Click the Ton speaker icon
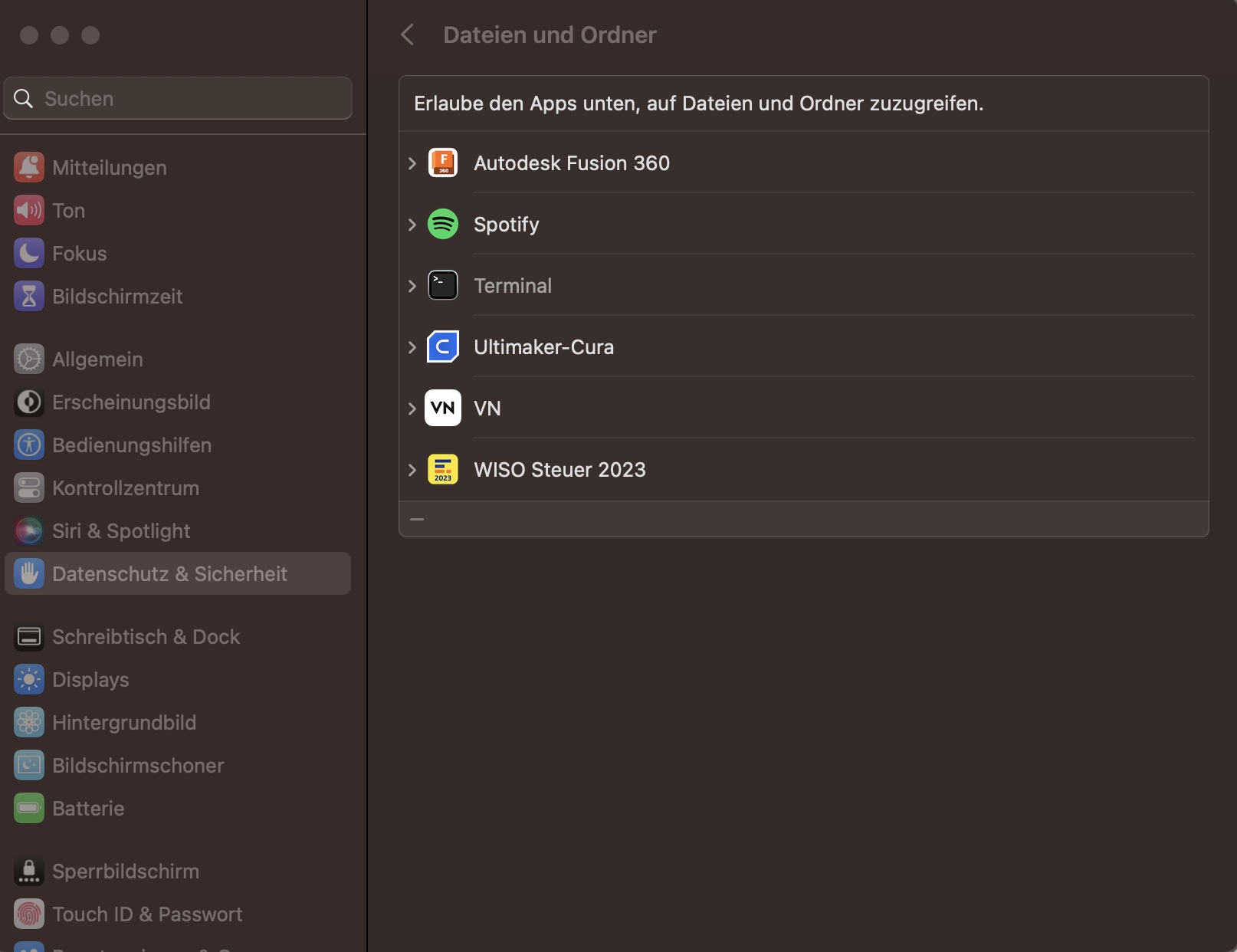1237x952 pixels. 29,210
